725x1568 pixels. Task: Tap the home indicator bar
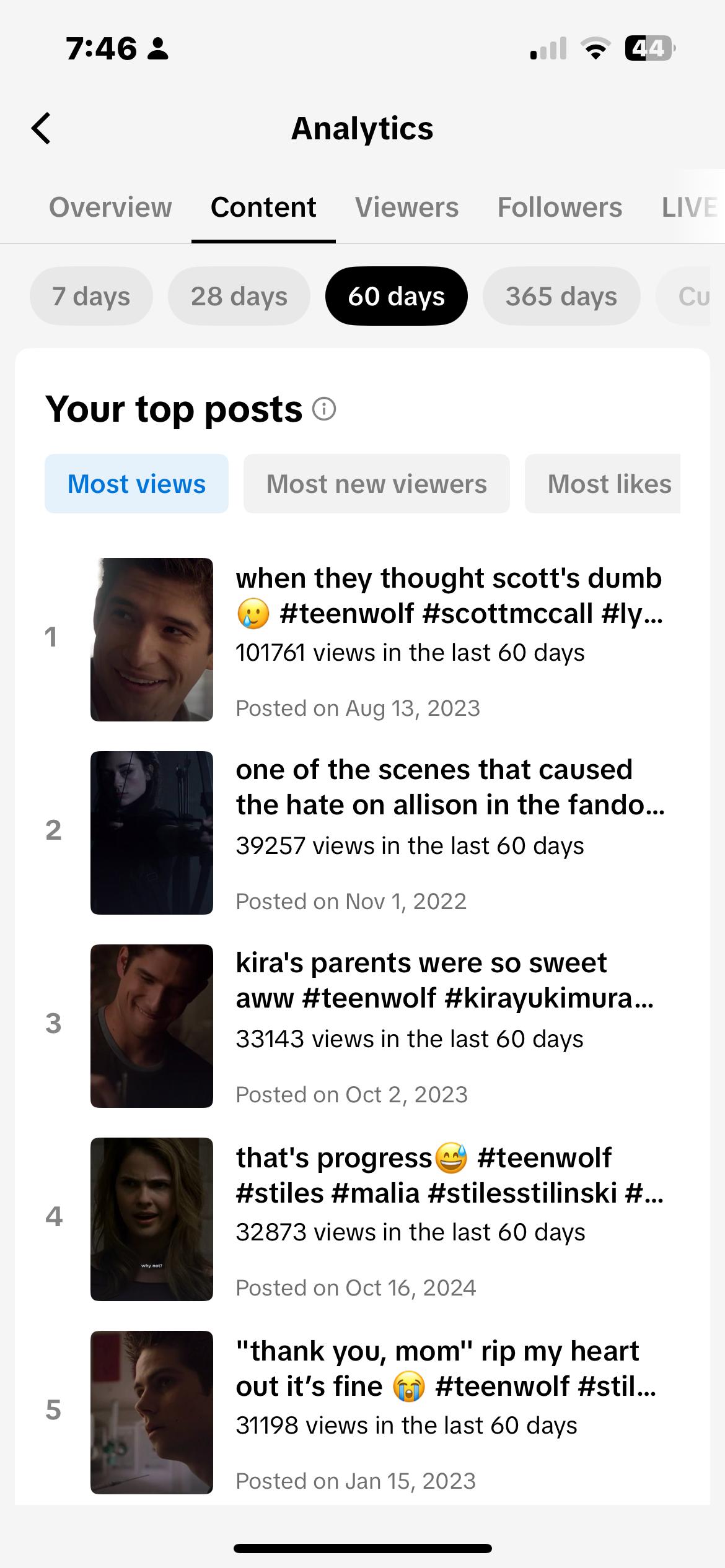pos(362,1548)
